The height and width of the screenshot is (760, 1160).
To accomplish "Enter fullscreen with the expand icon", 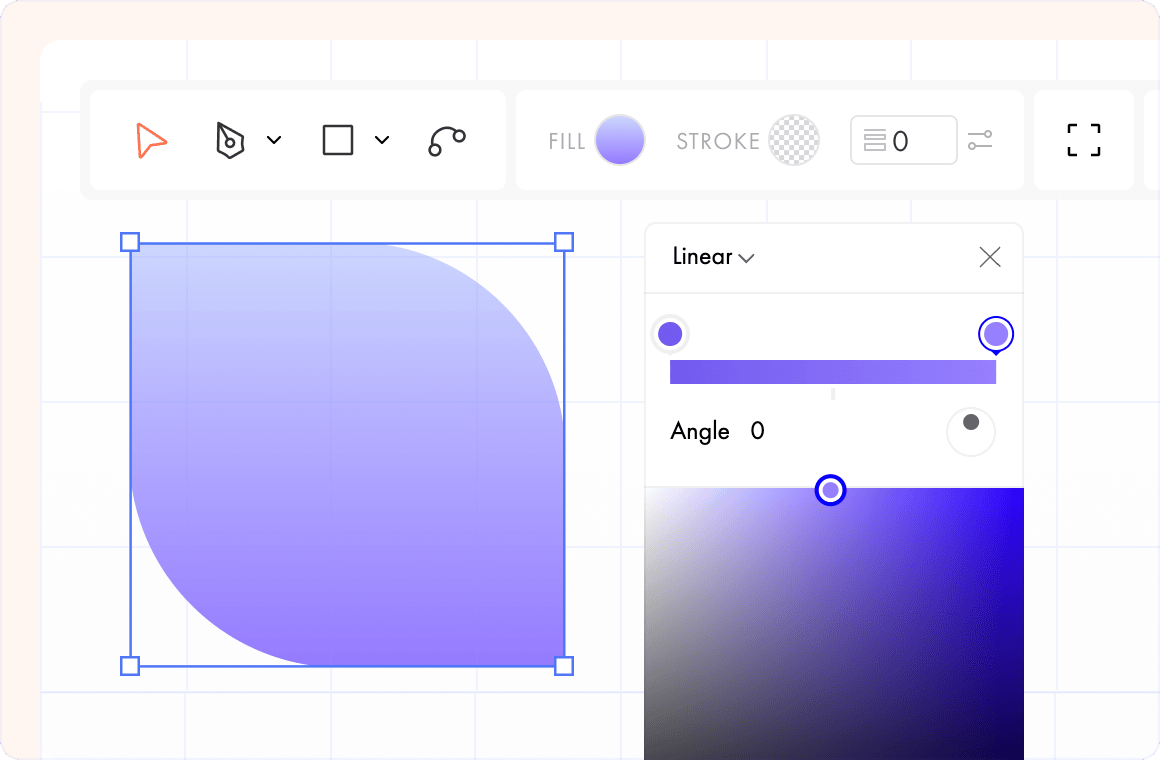I will 1083,140.
